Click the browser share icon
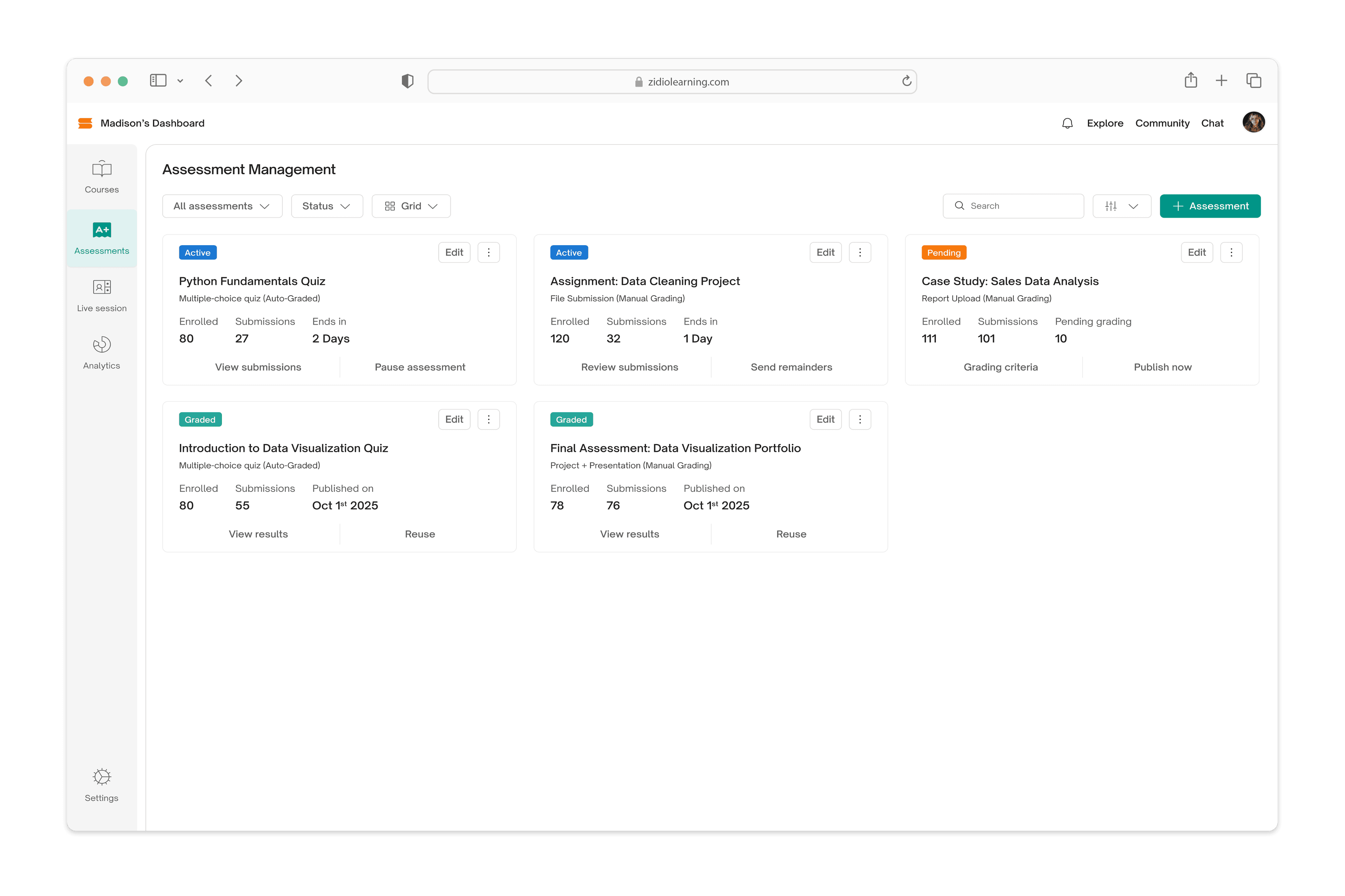The image size is (1345, 896). coord(1191,80)
